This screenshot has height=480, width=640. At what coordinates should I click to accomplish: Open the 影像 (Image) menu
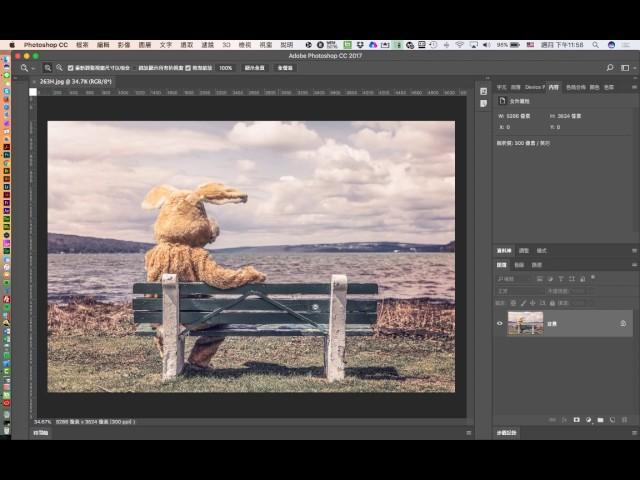click(x=124, y=45)
